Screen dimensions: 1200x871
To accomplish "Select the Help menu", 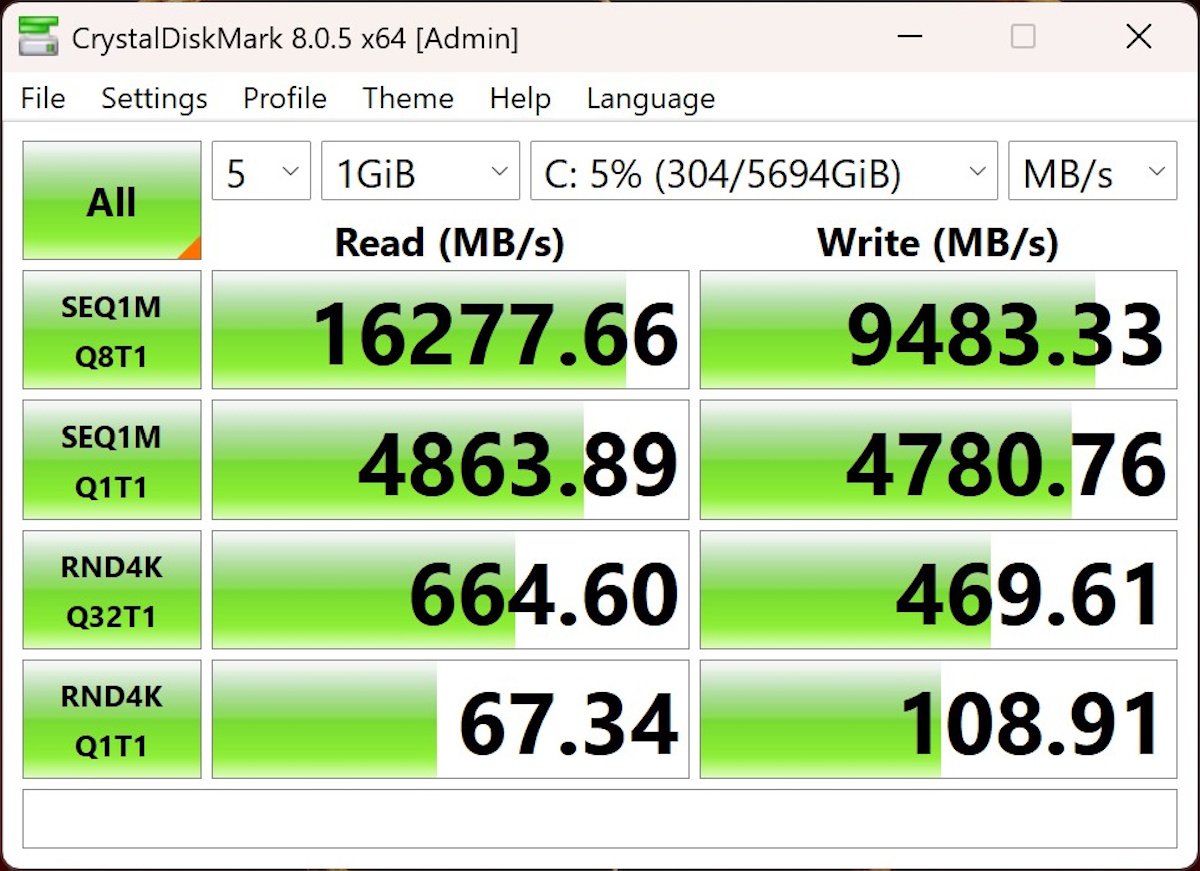I will coord(520,98).
